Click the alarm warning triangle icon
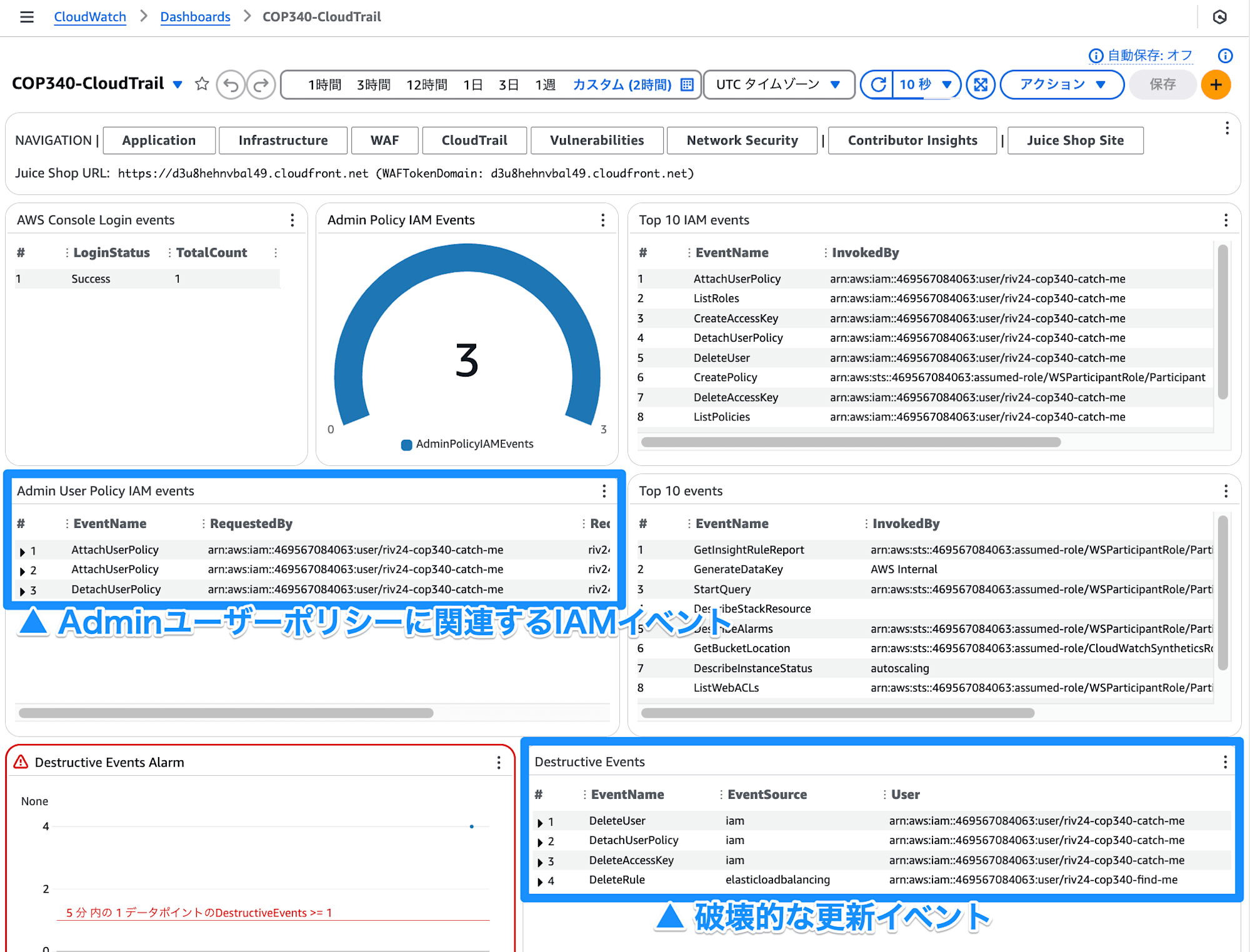This screenshot has height=952, width=1250. point(21,762)
